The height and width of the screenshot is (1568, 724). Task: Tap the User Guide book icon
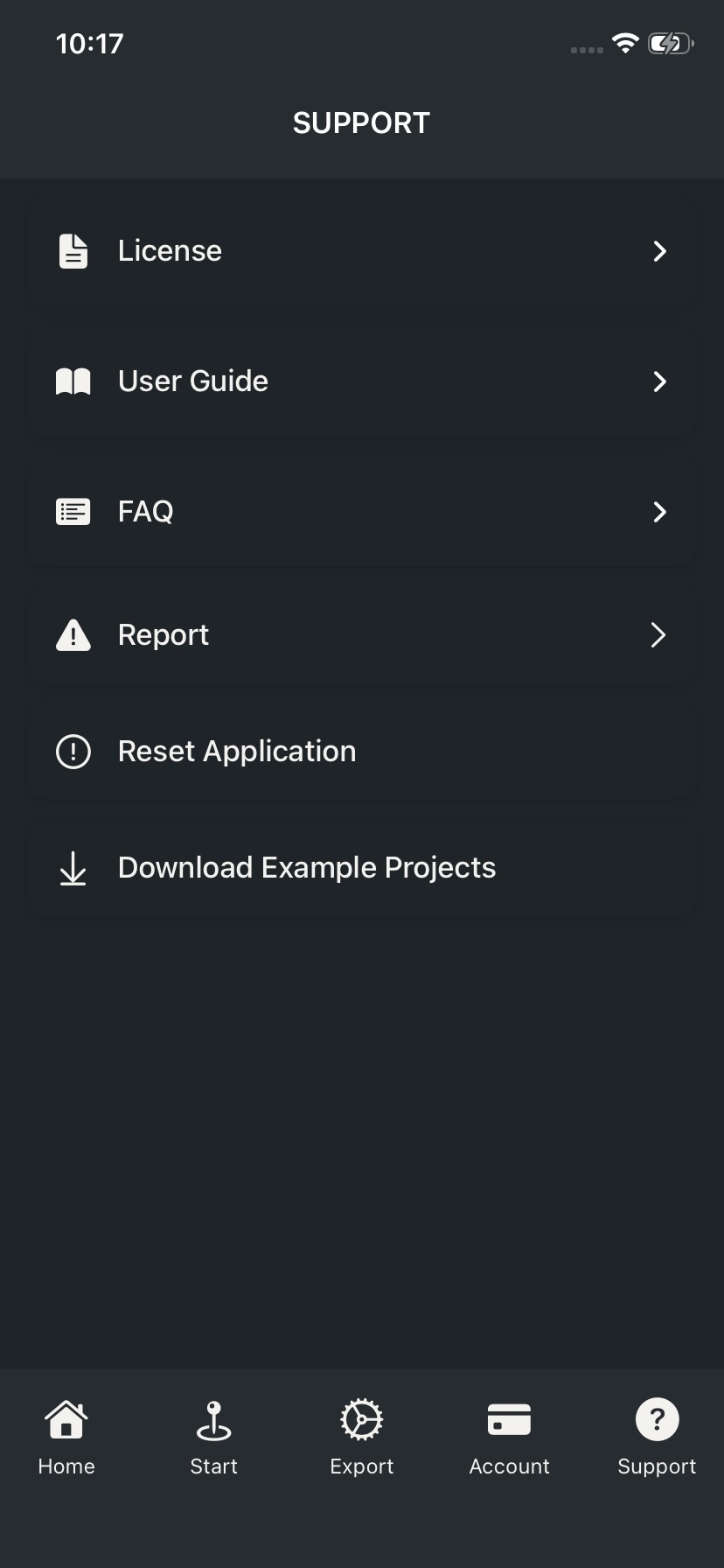tap(73, 381)
